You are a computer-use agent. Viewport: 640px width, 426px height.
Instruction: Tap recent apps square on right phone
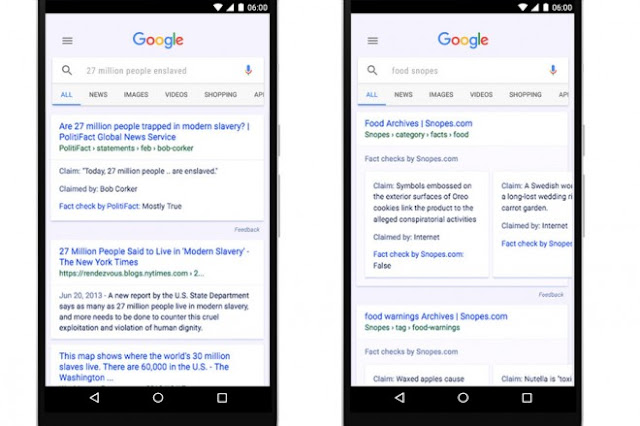click(x=527, y=397)
